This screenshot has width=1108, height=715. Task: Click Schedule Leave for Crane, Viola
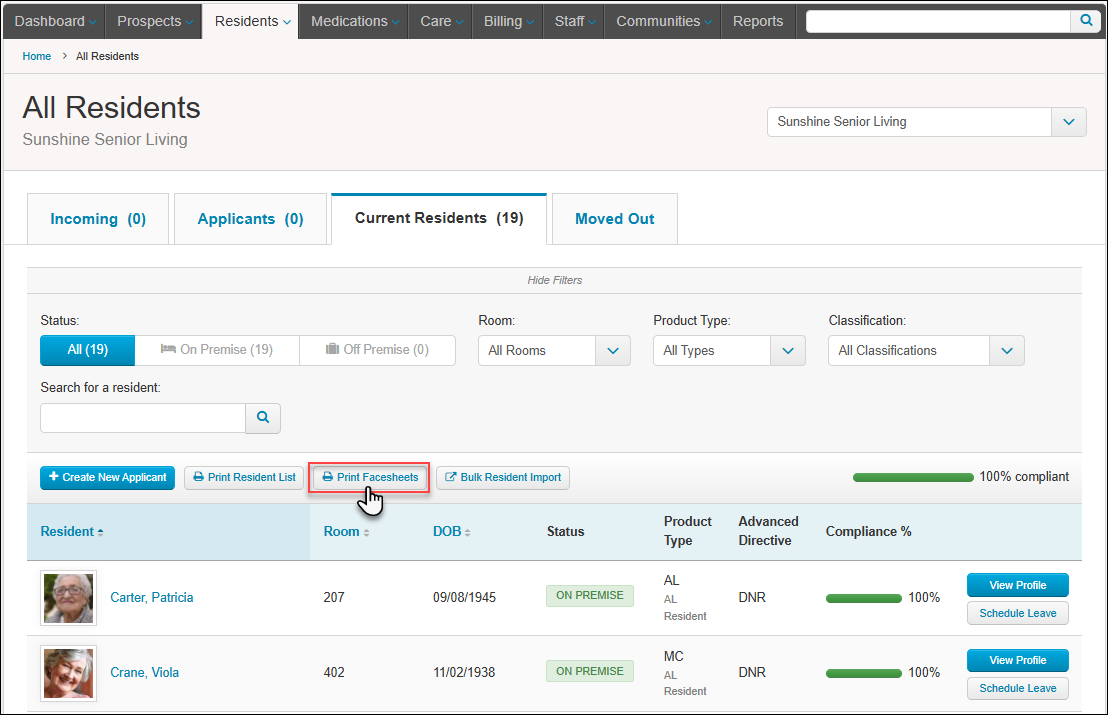pos(1018,688)
